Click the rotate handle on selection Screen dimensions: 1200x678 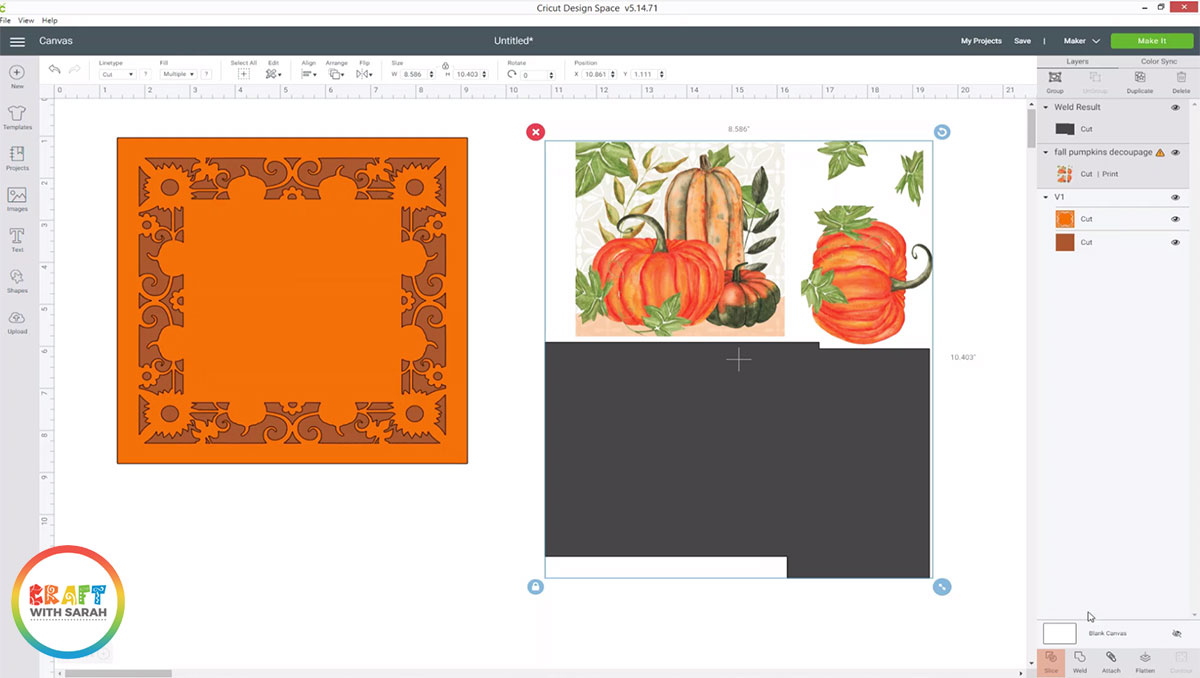[x=942, y=132]
